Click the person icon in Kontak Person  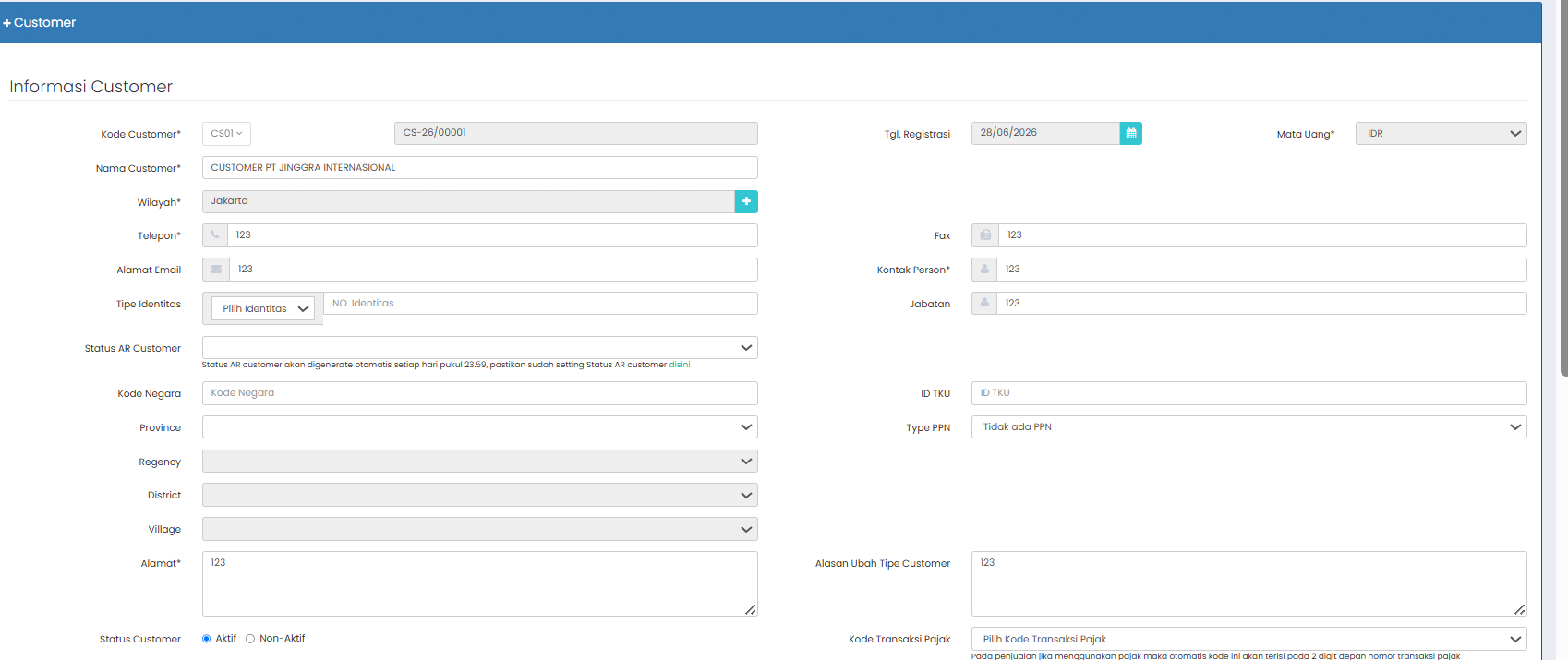point(984,270)
